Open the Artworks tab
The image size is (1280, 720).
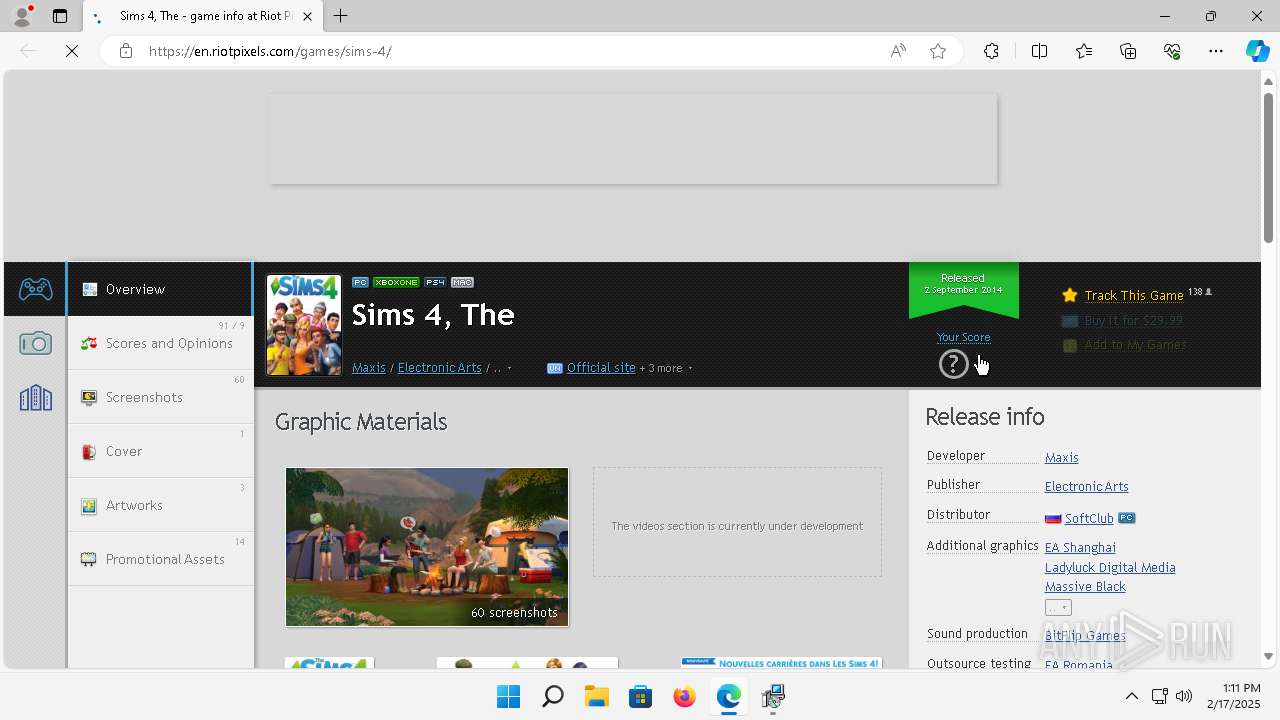coord(160,505)
